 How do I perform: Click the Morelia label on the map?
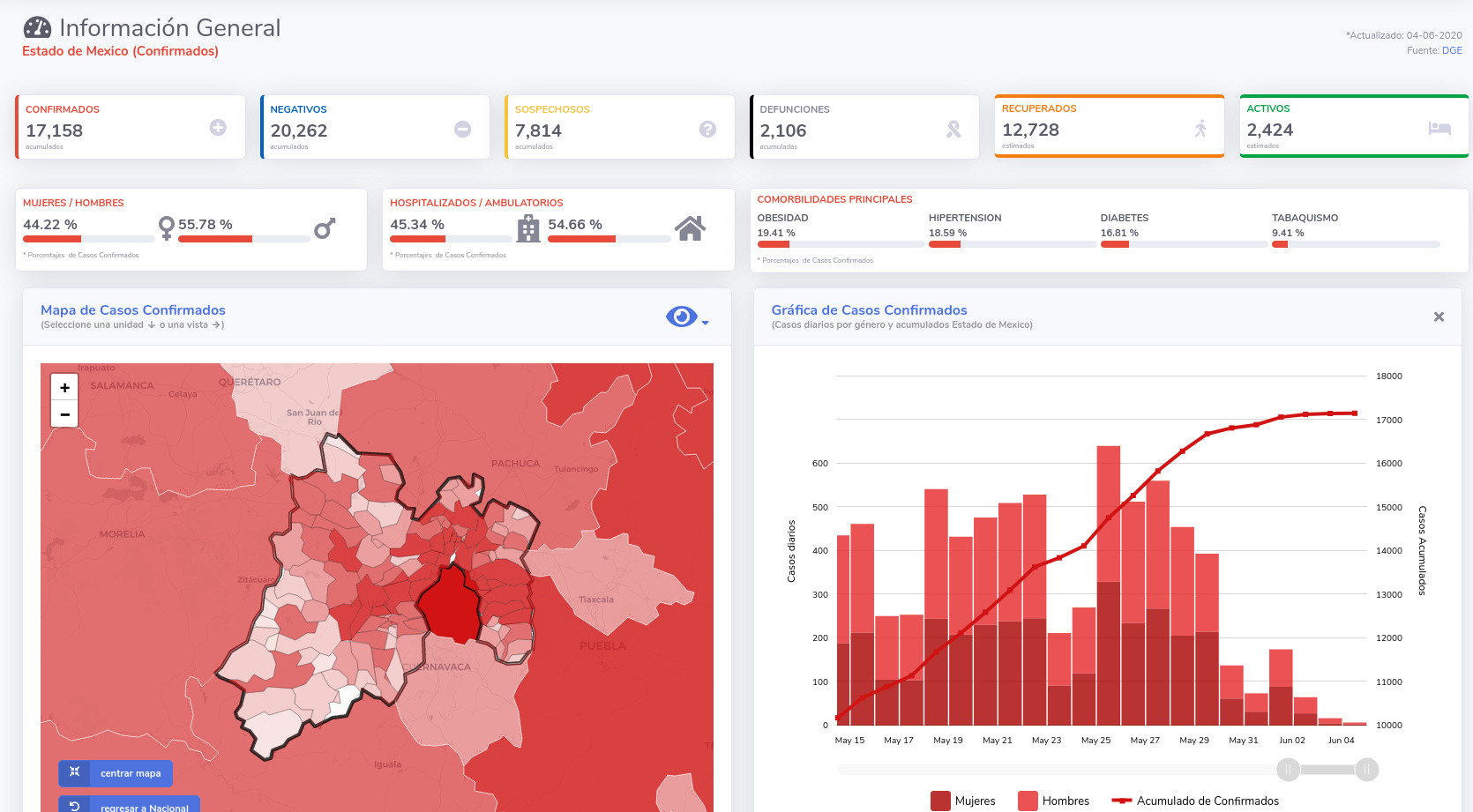pos(122,534)
